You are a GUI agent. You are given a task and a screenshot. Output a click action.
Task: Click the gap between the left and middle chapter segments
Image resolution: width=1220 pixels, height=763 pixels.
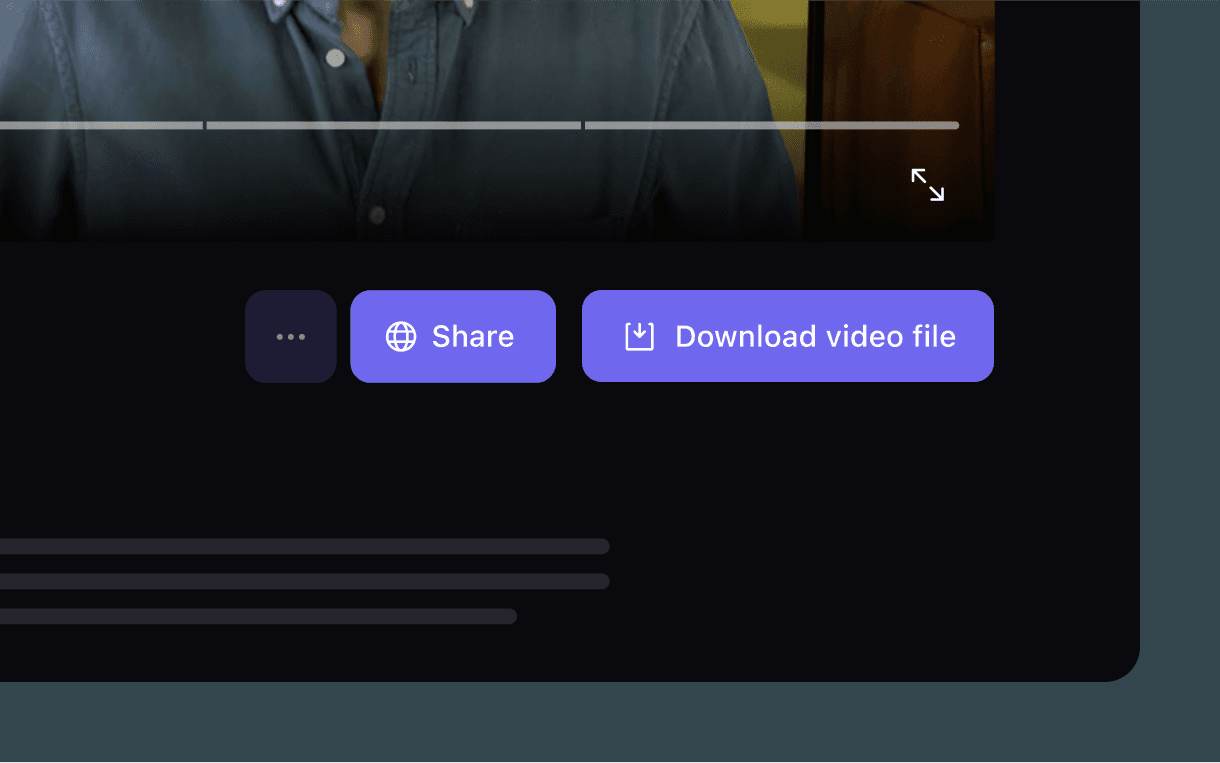pos(205,126)
